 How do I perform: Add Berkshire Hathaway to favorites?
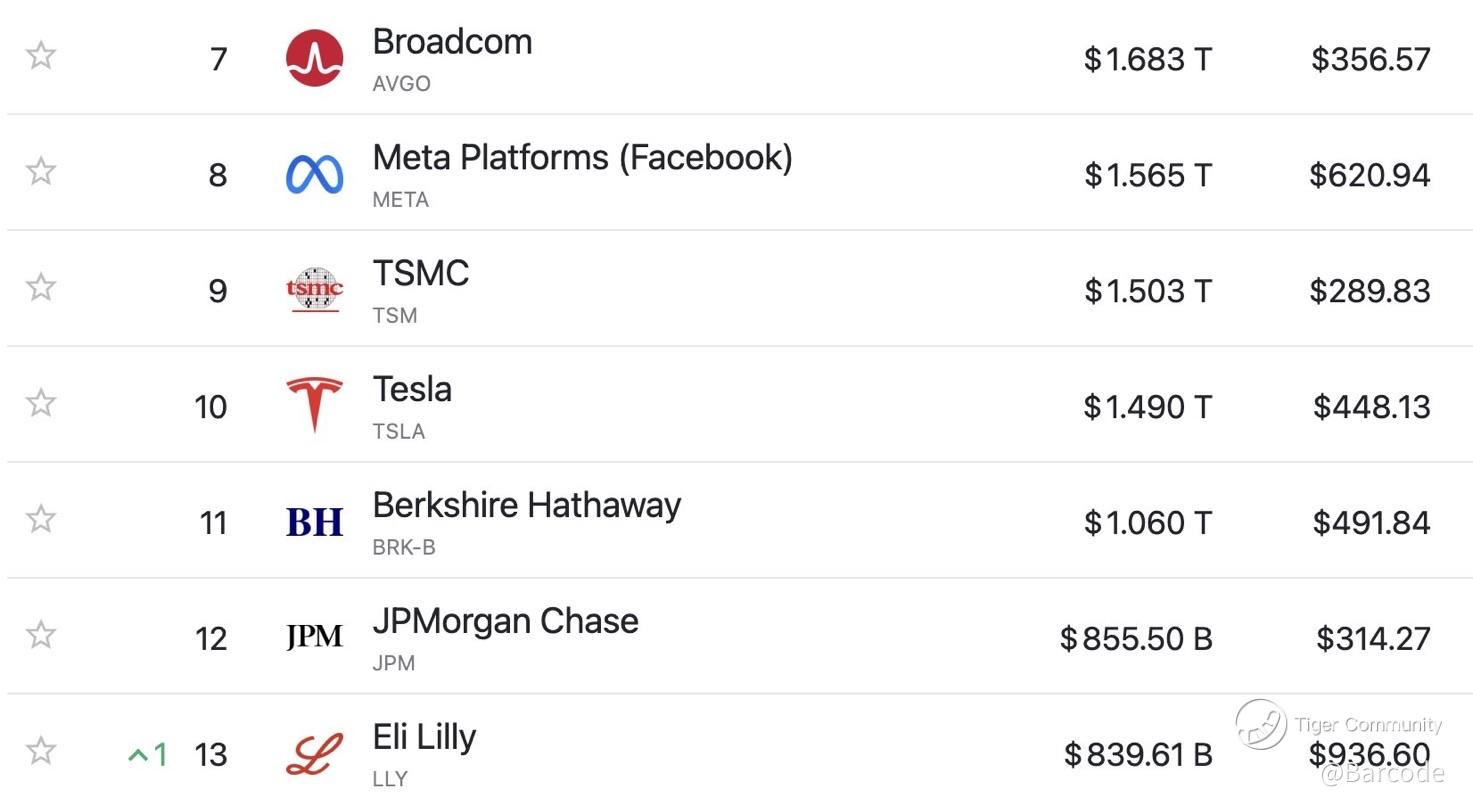pyautogui.click(x=40, y=519)
